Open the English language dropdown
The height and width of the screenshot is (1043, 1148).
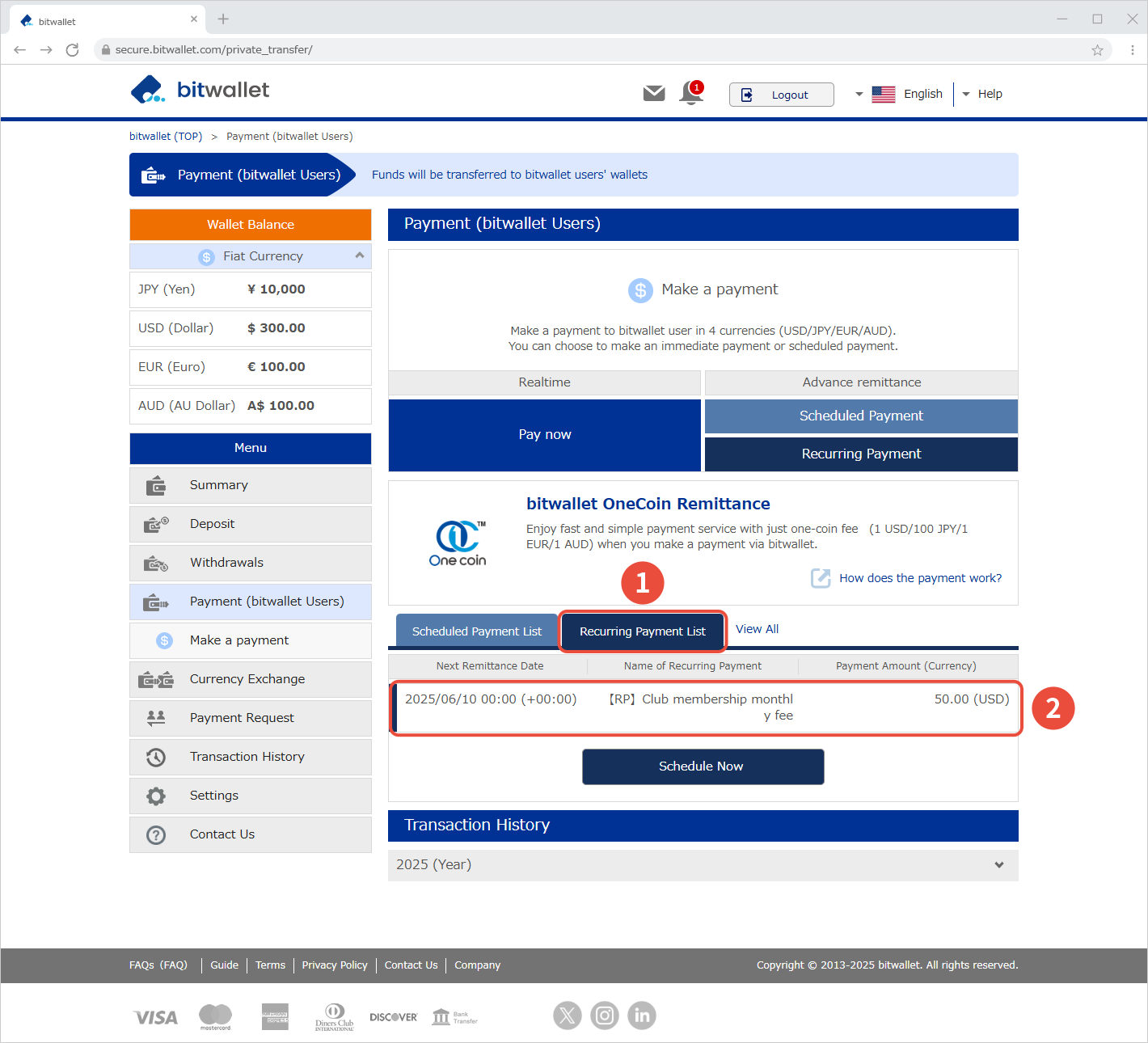(899, 95)
